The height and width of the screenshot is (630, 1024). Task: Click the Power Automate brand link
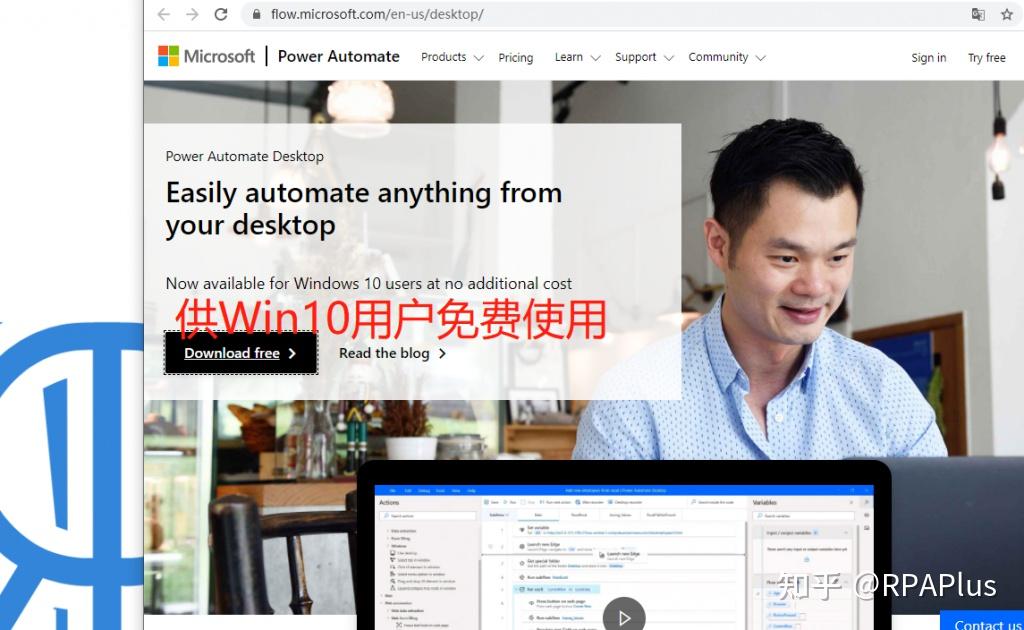pyautogui.click(x=338, y=56)
